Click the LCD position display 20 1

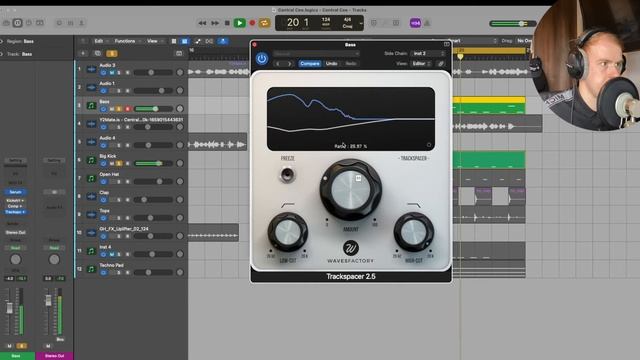[298, 23]
